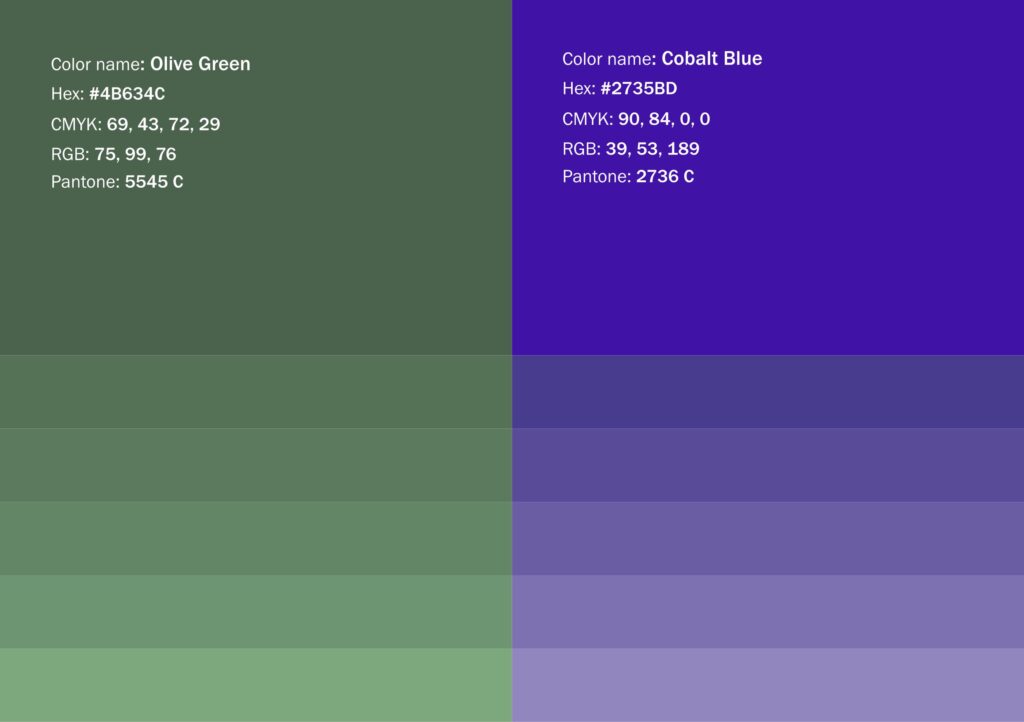This screenshot has height=722, width=1024.
Task: Choose the darkest purple tint strip
Action: coord(768,392)
